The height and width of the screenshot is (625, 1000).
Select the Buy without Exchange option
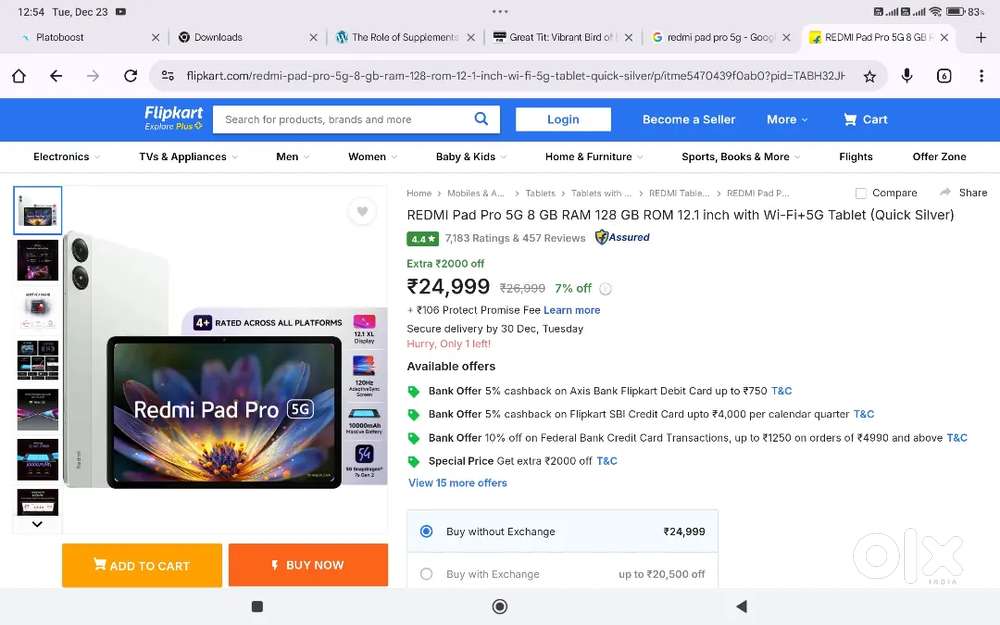point(427,532)
